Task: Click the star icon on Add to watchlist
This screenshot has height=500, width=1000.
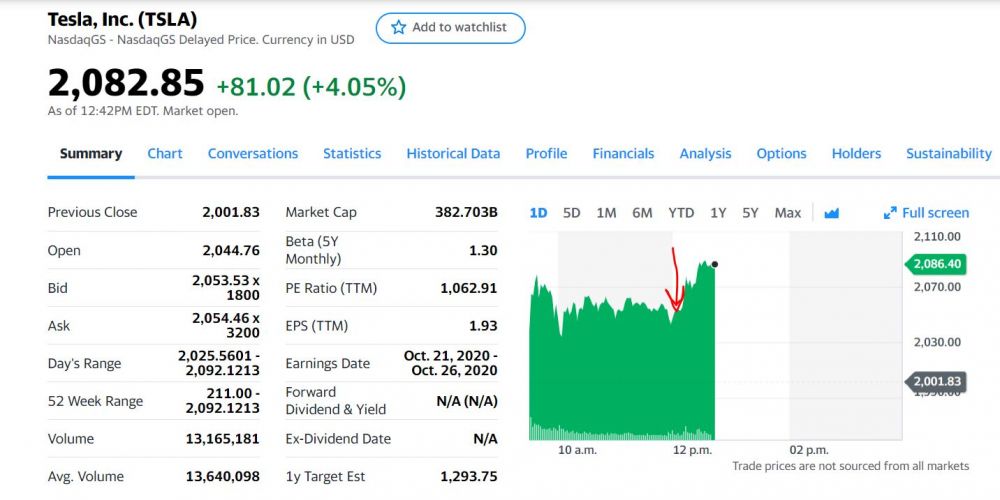Action: point(398,28)
